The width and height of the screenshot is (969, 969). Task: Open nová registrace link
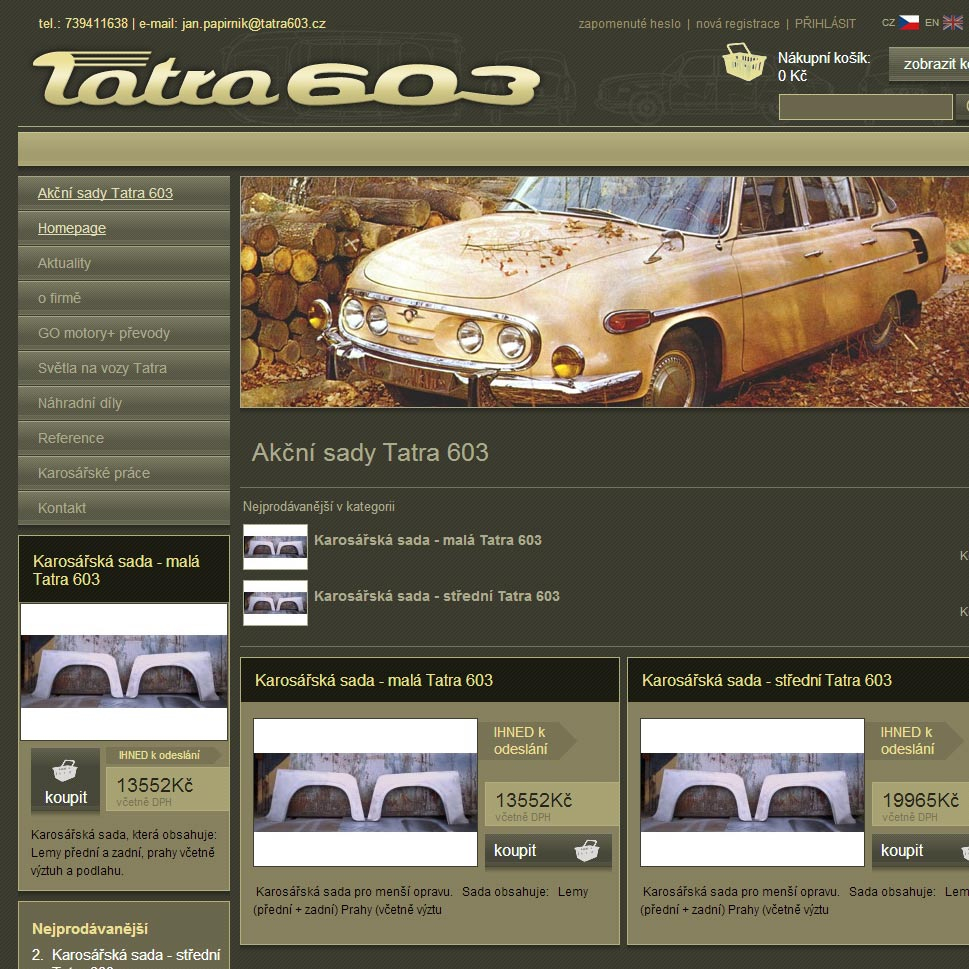tap(737, 24)
